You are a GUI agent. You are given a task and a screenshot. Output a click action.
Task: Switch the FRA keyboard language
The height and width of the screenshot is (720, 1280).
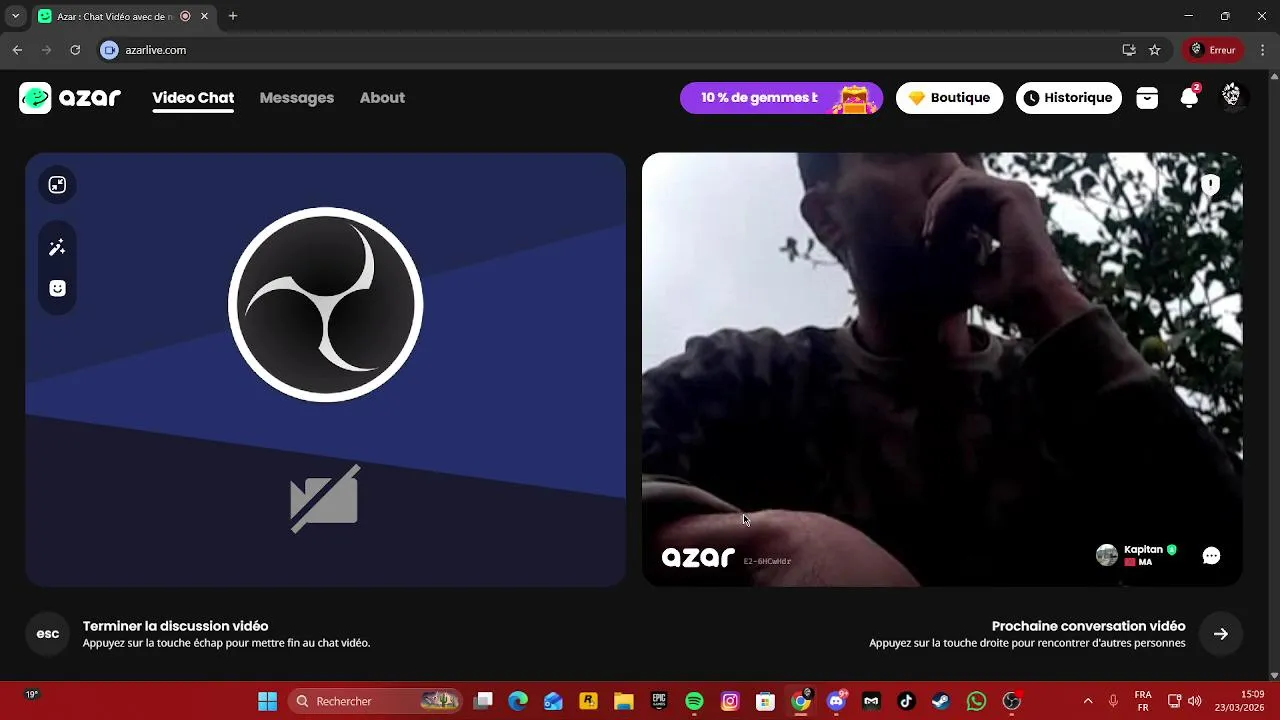click(1143, 701)
